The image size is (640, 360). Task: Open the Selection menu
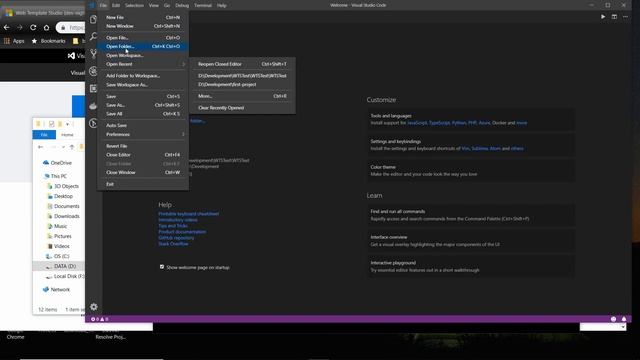click(134, 5)
